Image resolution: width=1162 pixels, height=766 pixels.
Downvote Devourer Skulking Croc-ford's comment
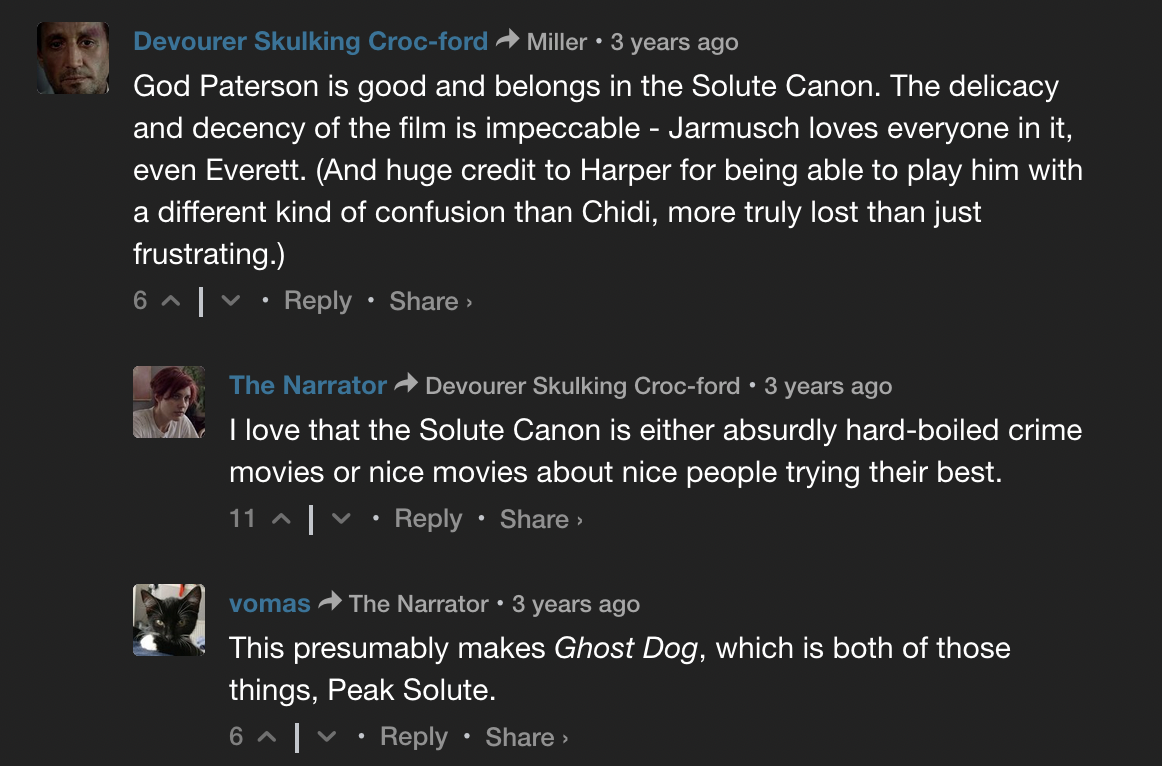click(x=230, y=301)
